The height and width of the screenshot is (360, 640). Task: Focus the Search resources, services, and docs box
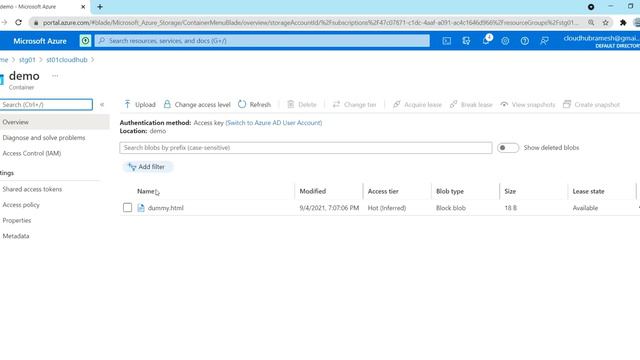tap(262, 41)
